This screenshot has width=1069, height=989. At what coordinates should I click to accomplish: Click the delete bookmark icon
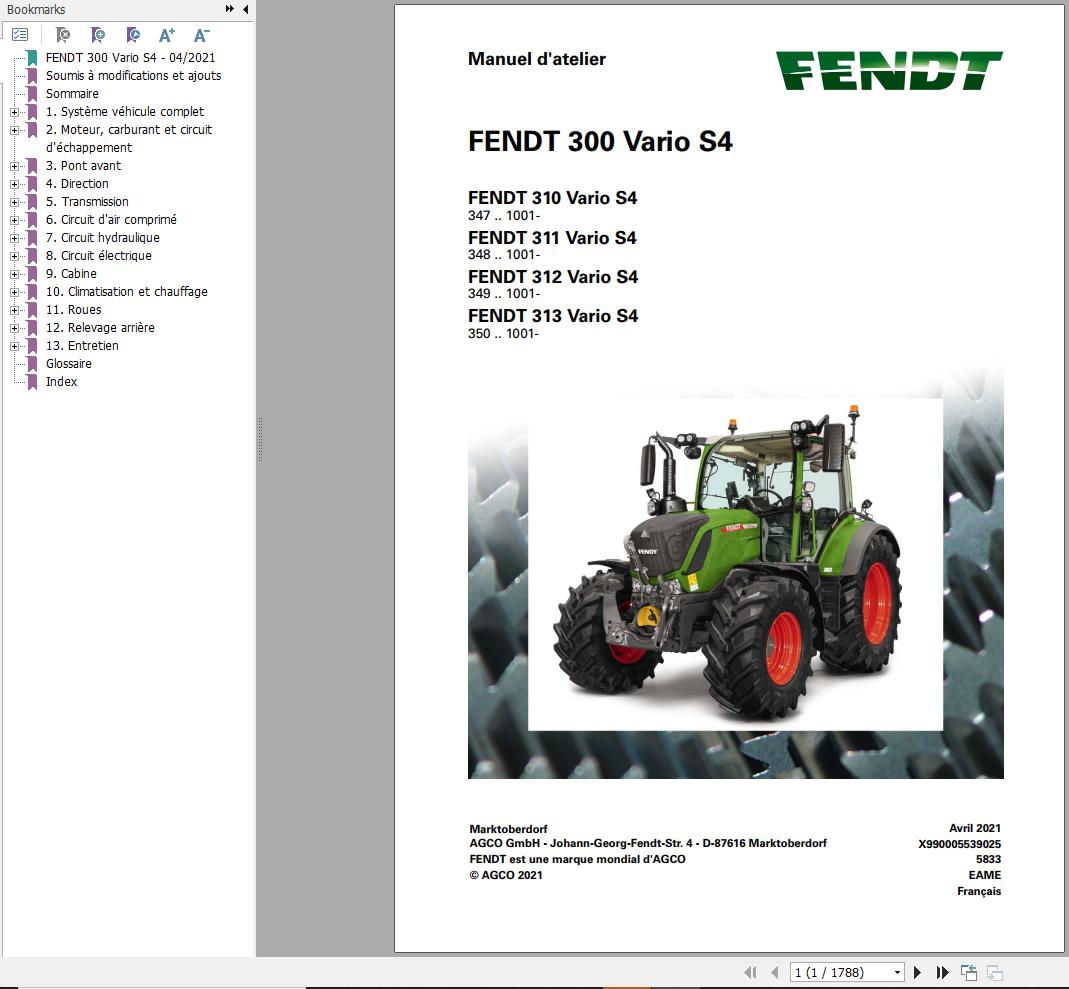tap(63, 34)
